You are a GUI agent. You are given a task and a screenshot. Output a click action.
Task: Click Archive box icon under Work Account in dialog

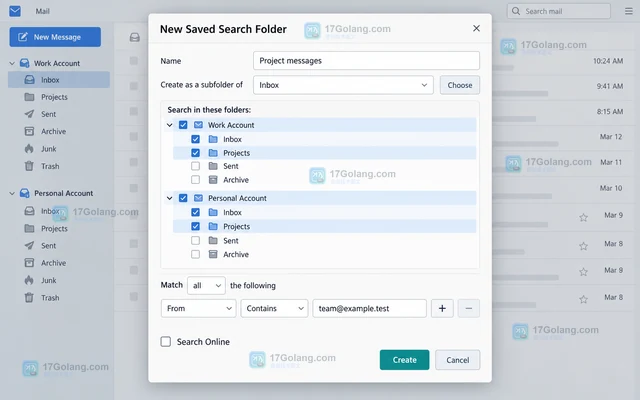pos(213,180)
